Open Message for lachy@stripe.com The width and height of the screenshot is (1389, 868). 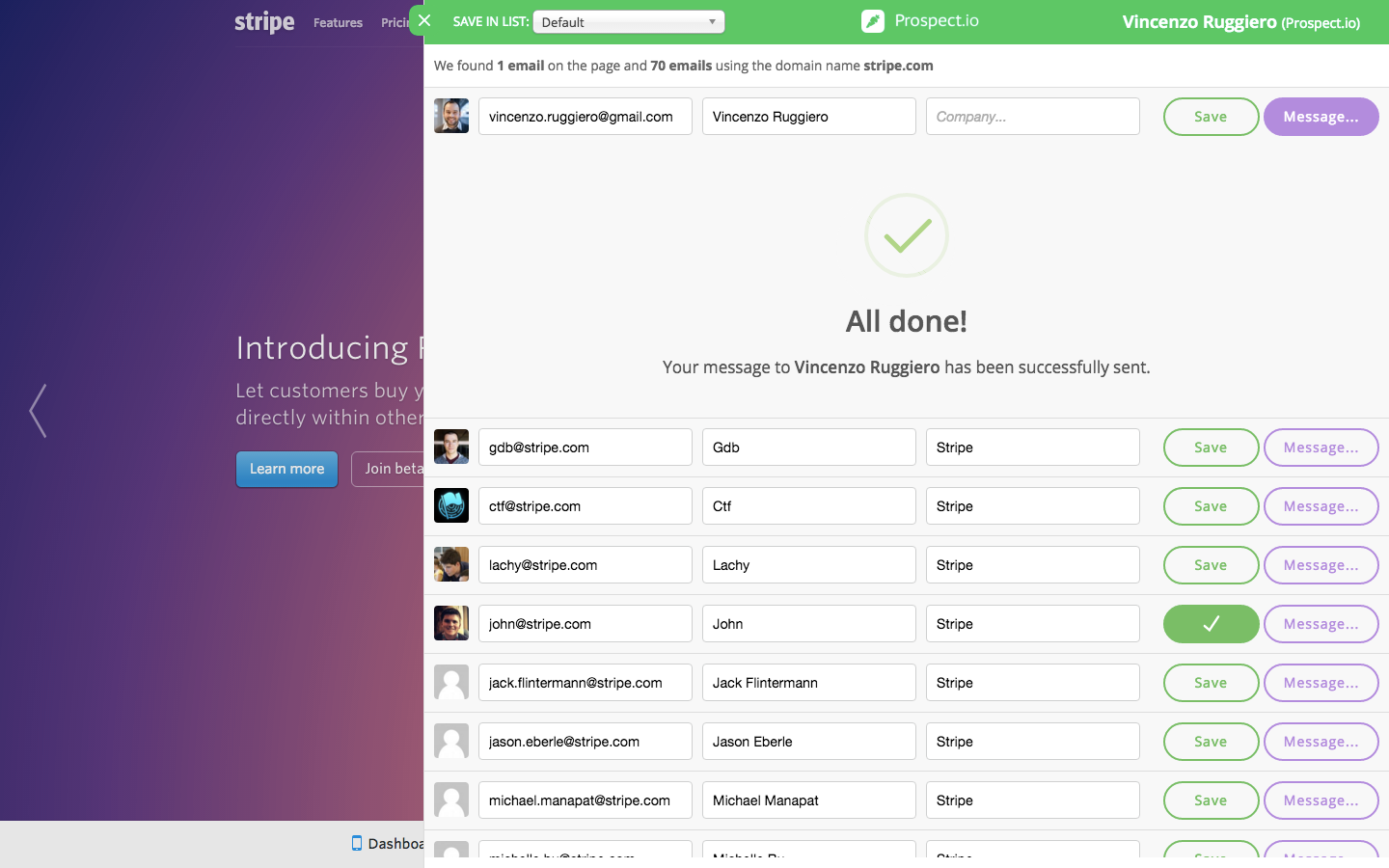[1321, 565]
